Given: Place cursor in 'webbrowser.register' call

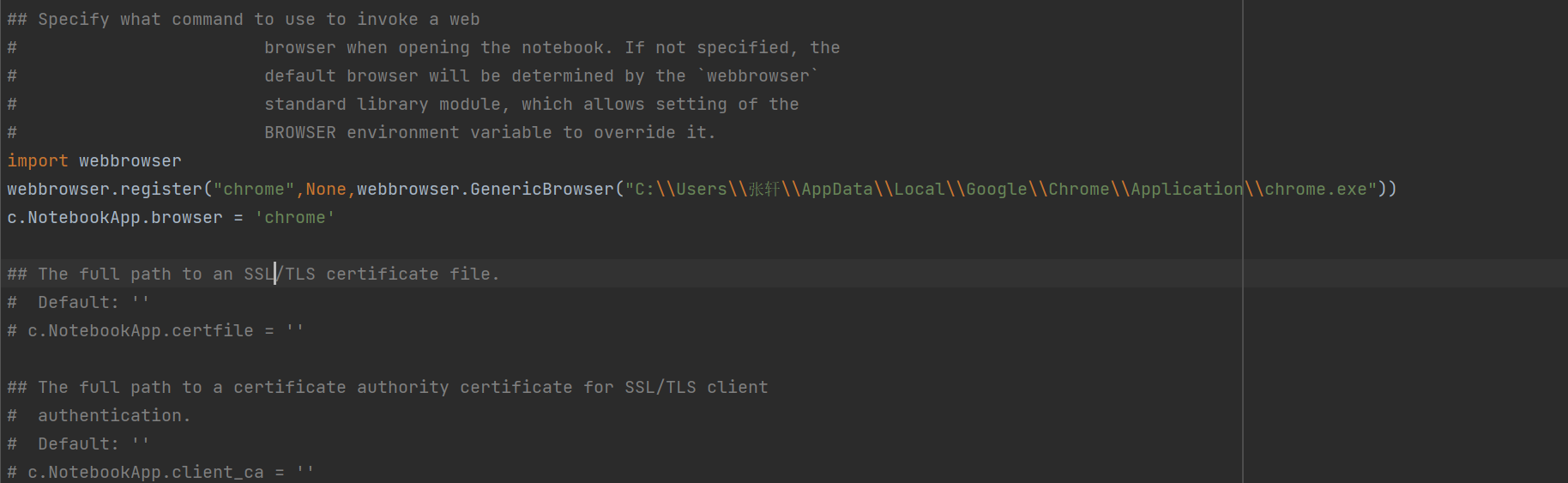Looking at the screenshot, I should [x=105, y=189].
